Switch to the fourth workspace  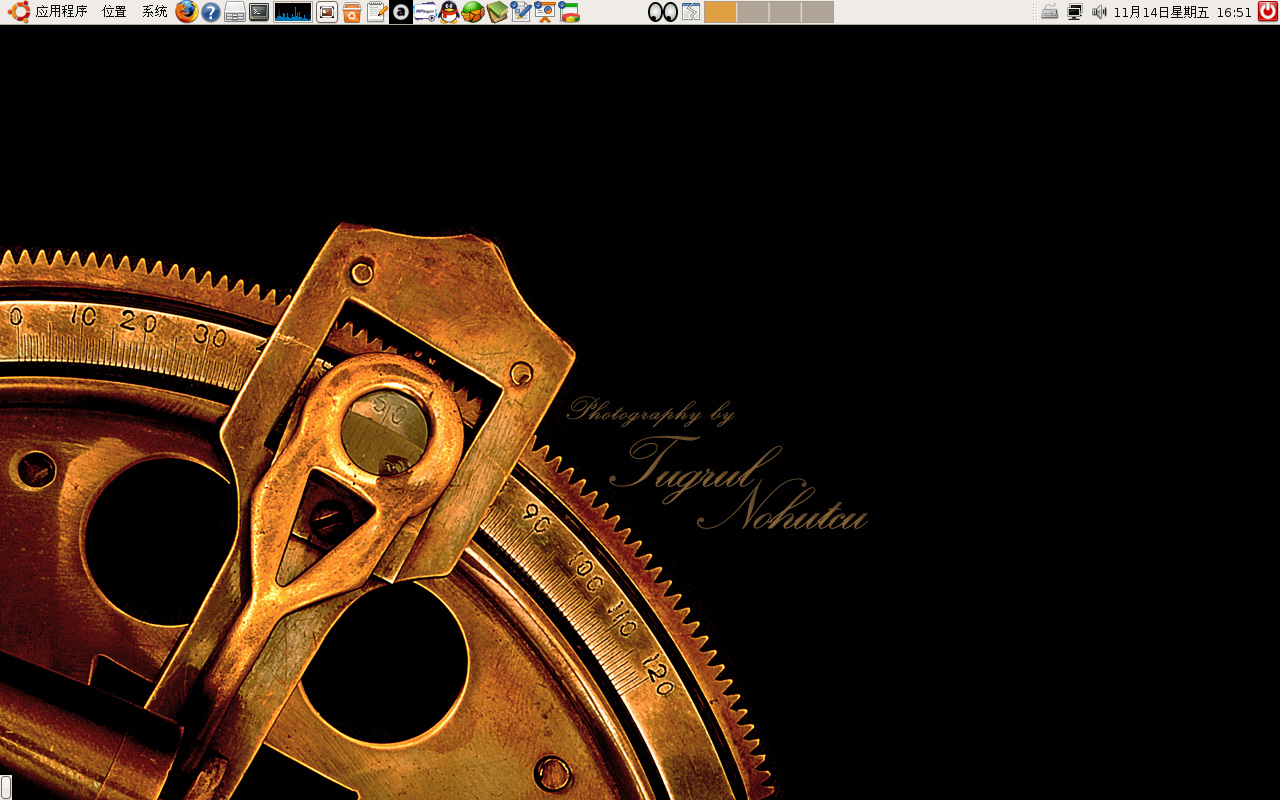tap(817, 12)
